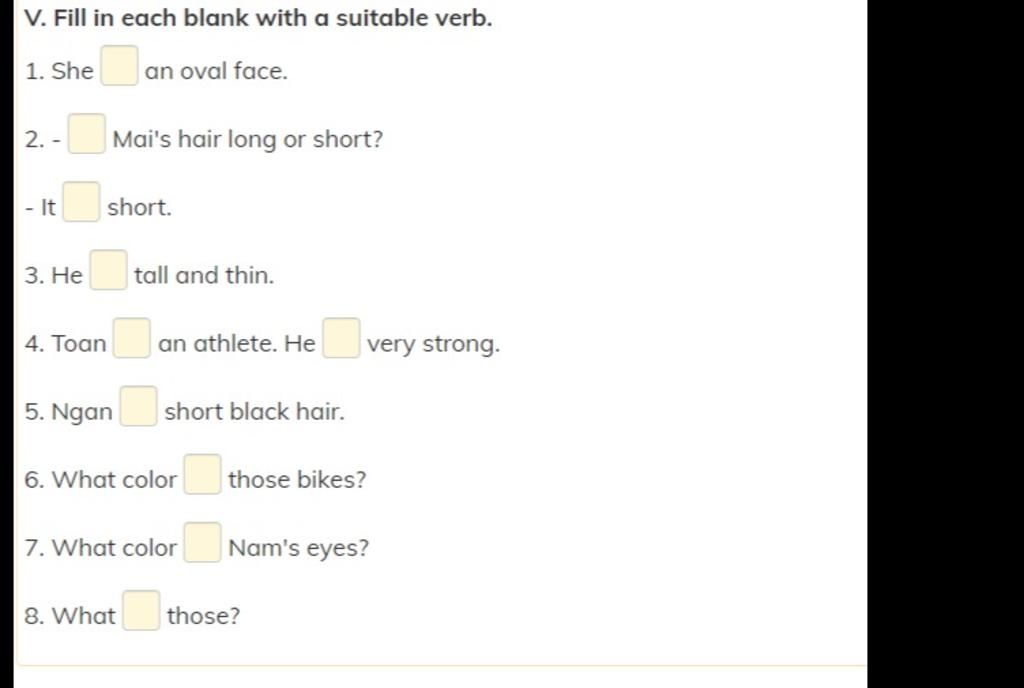This screenshot has width=1024, height=688.
Task: Click the text 'an athlete. He'
Action: point(236,343)
